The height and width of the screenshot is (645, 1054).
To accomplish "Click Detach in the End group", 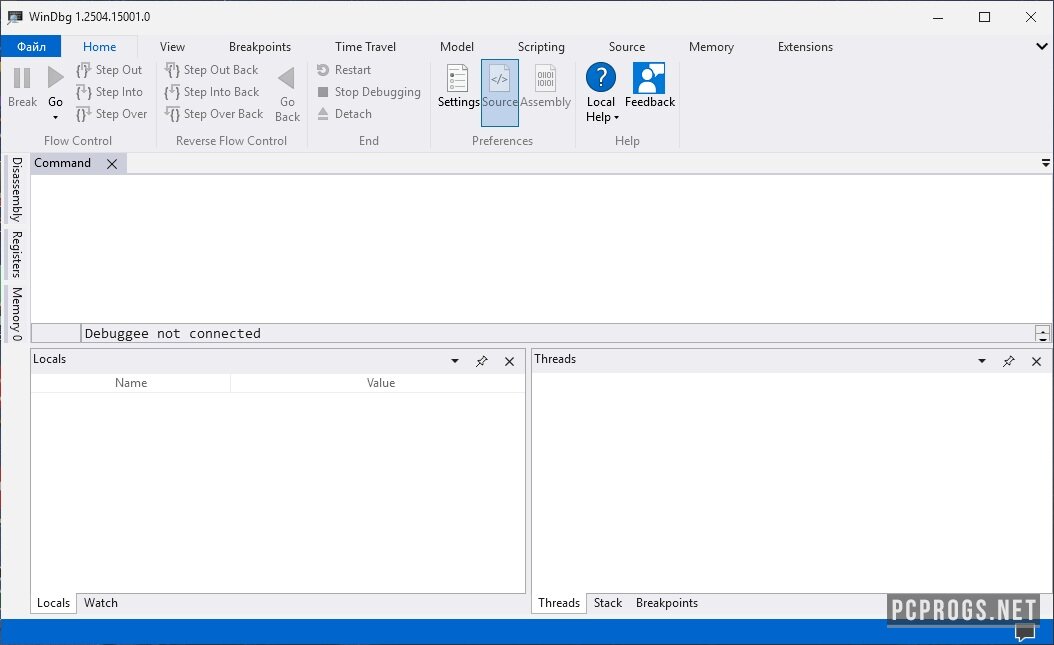I will (x=345, y=114).
